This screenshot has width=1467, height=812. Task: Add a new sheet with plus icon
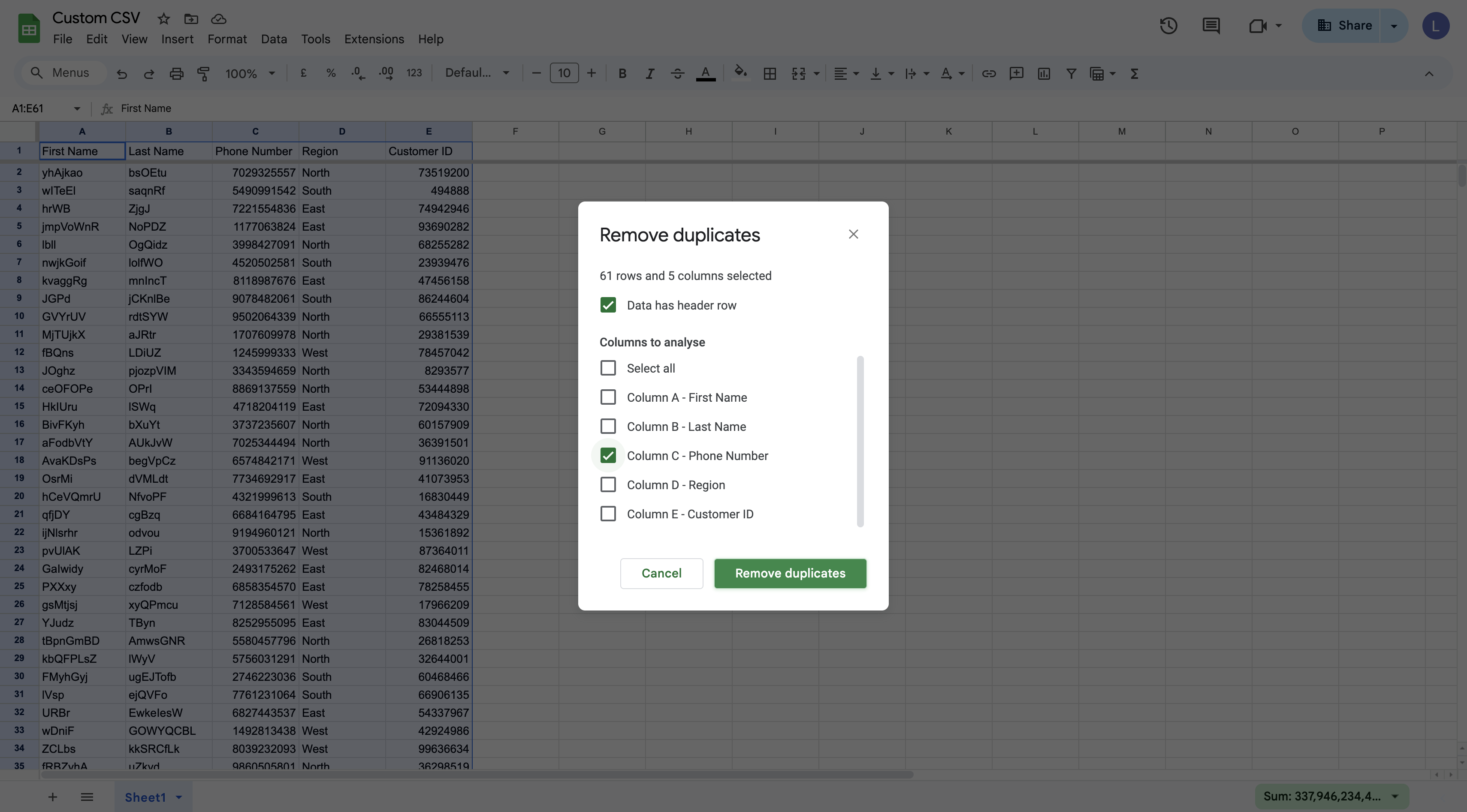coord(52,797)
